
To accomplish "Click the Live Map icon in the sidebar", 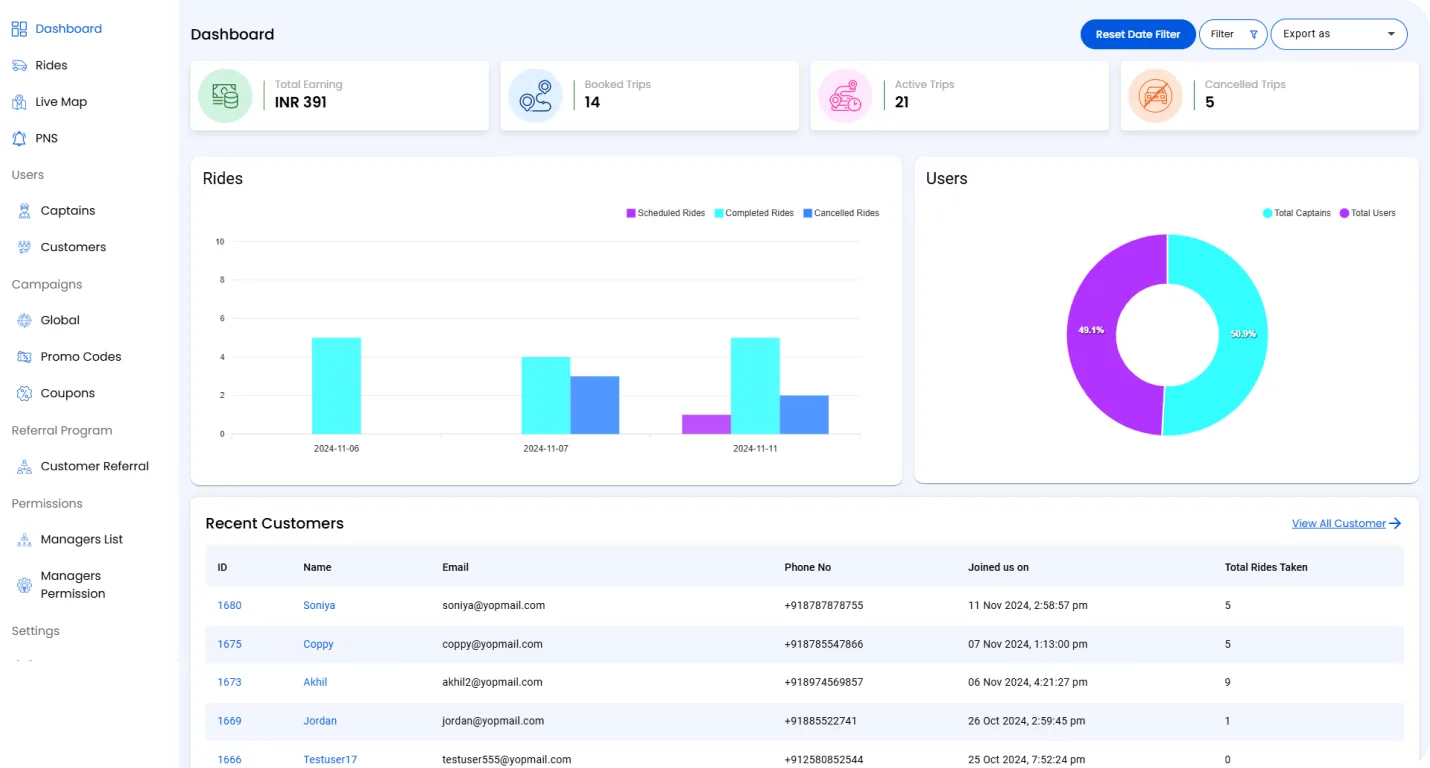I will (19, 102).
